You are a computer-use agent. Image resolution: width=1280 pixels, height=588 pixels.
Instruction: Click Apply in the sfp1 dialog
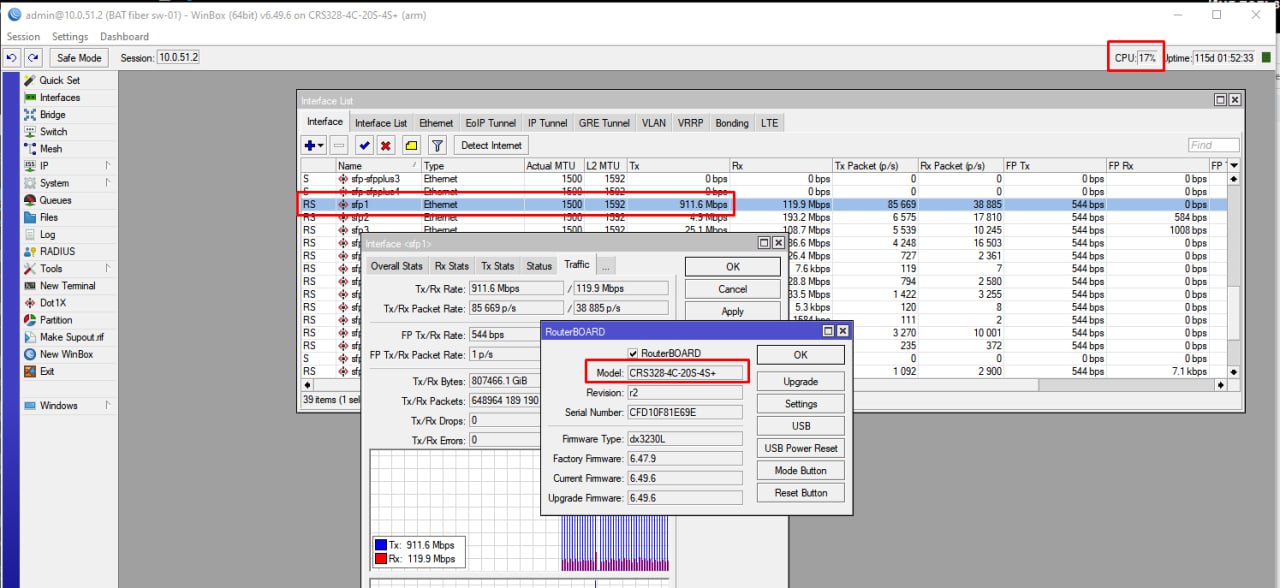[733, 311]
